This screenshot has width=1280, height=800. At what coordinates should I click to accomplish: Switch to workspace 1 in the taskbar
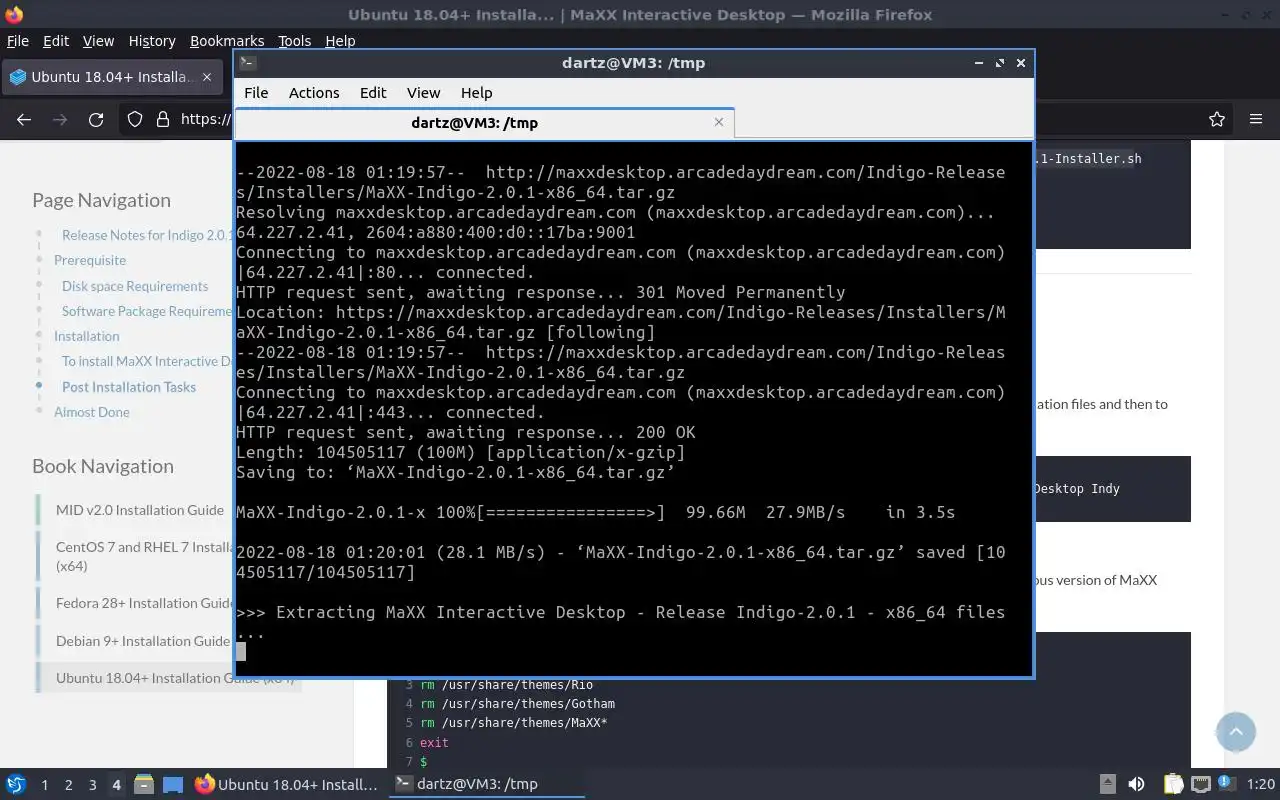click(x=44, y=785)
